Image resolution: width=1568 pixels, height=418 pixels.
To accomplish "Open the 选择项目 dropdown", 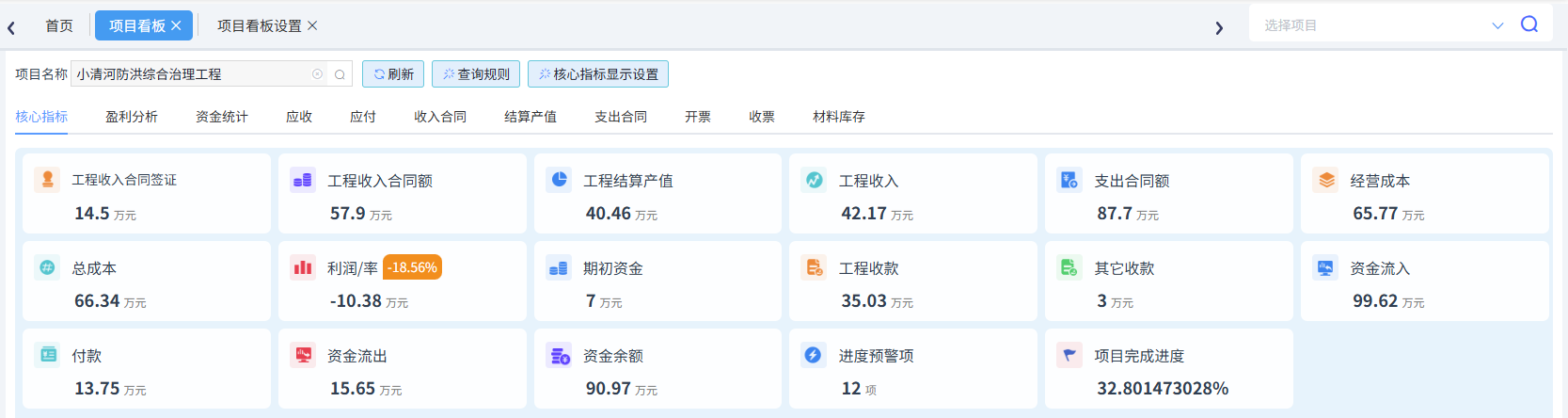I will (x=1381, y=25).
